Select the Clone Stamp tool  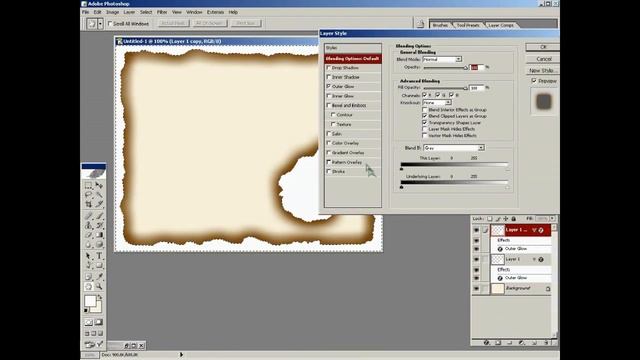tap(89, 225)
